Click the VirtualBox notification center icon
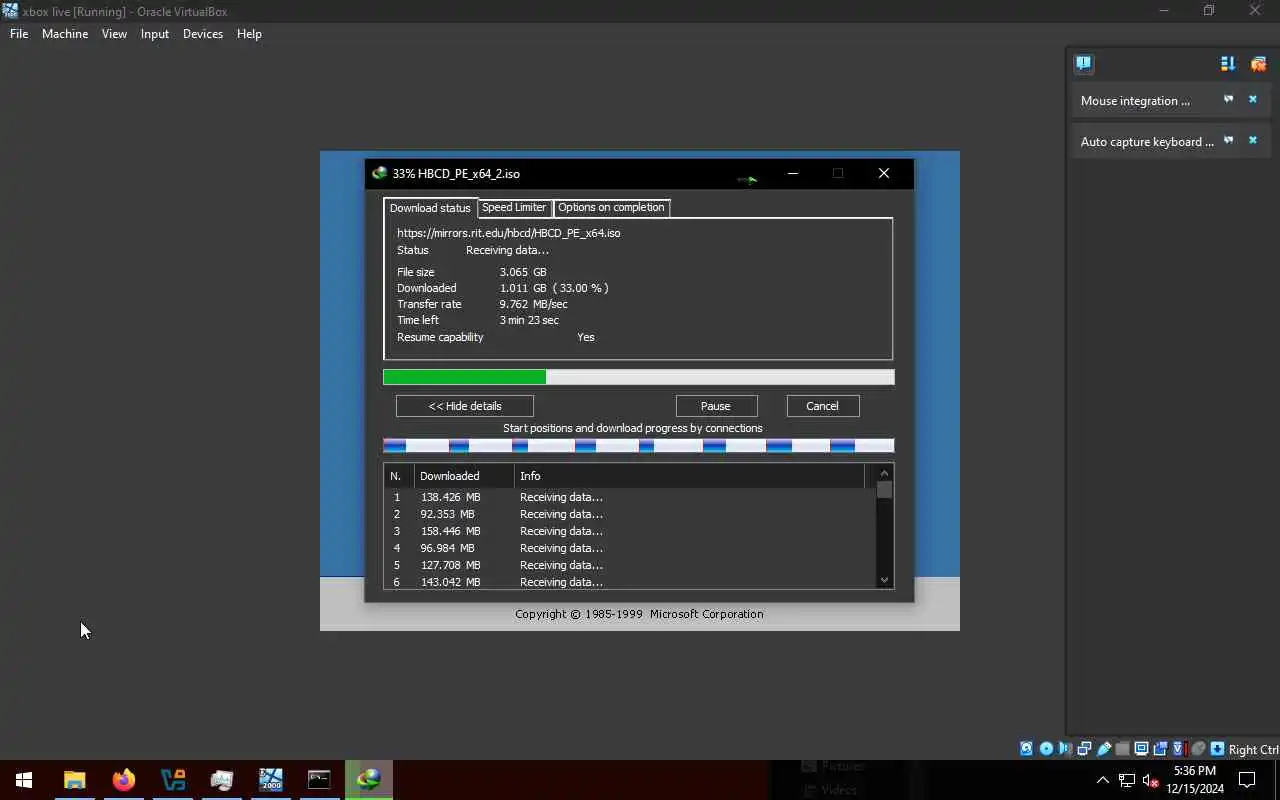 (1084, 64)
